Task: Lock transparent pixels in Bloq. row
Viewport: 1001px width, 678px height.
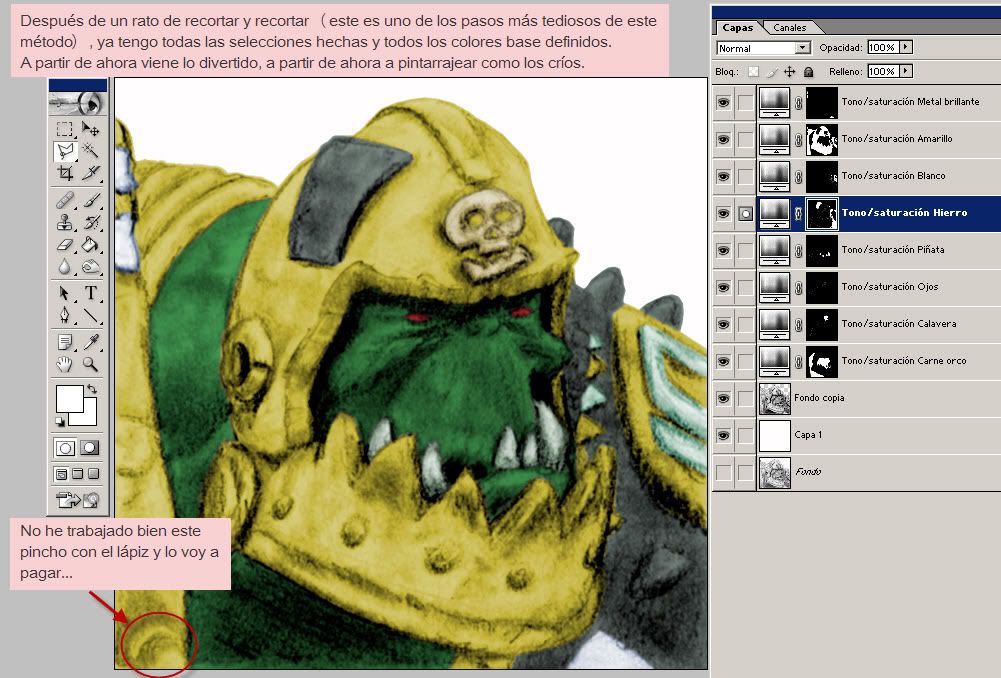Action: pos(754,72)
